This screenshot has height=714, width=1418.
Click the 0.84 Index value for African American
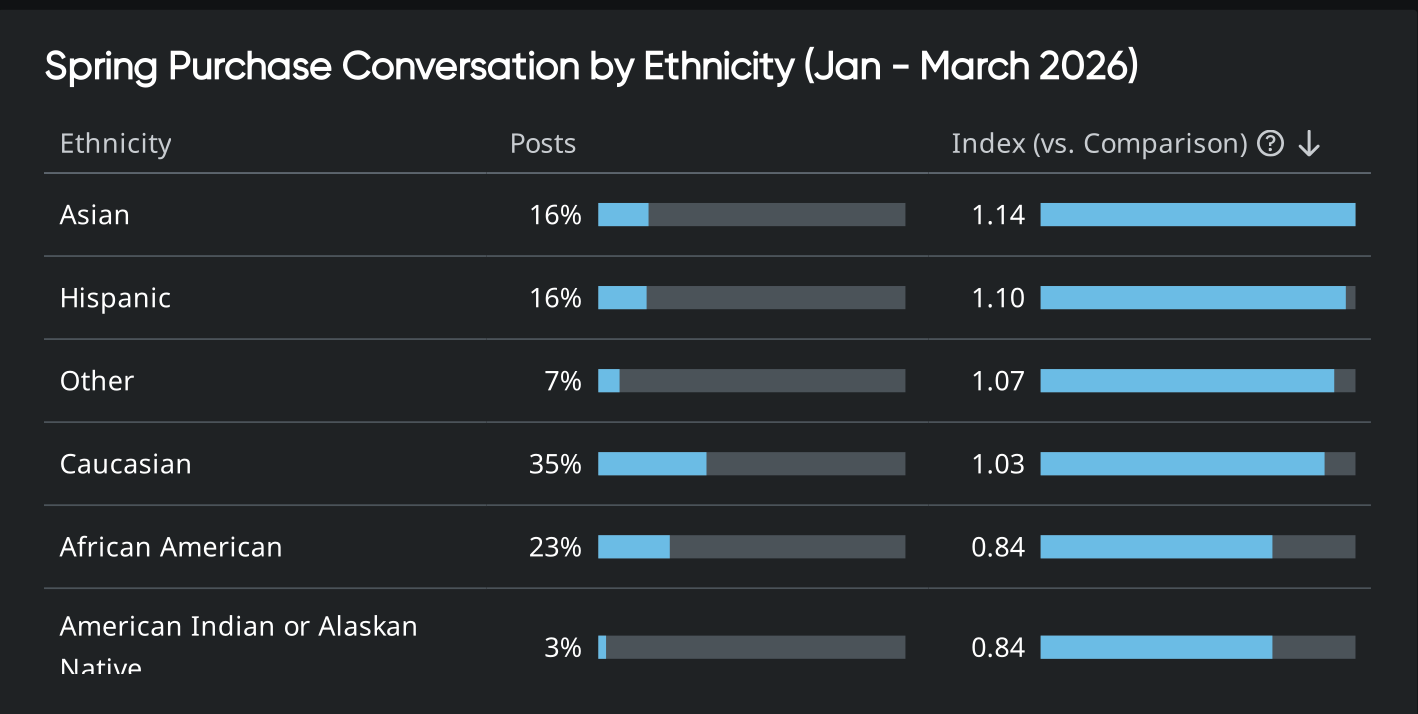[999, 547]
